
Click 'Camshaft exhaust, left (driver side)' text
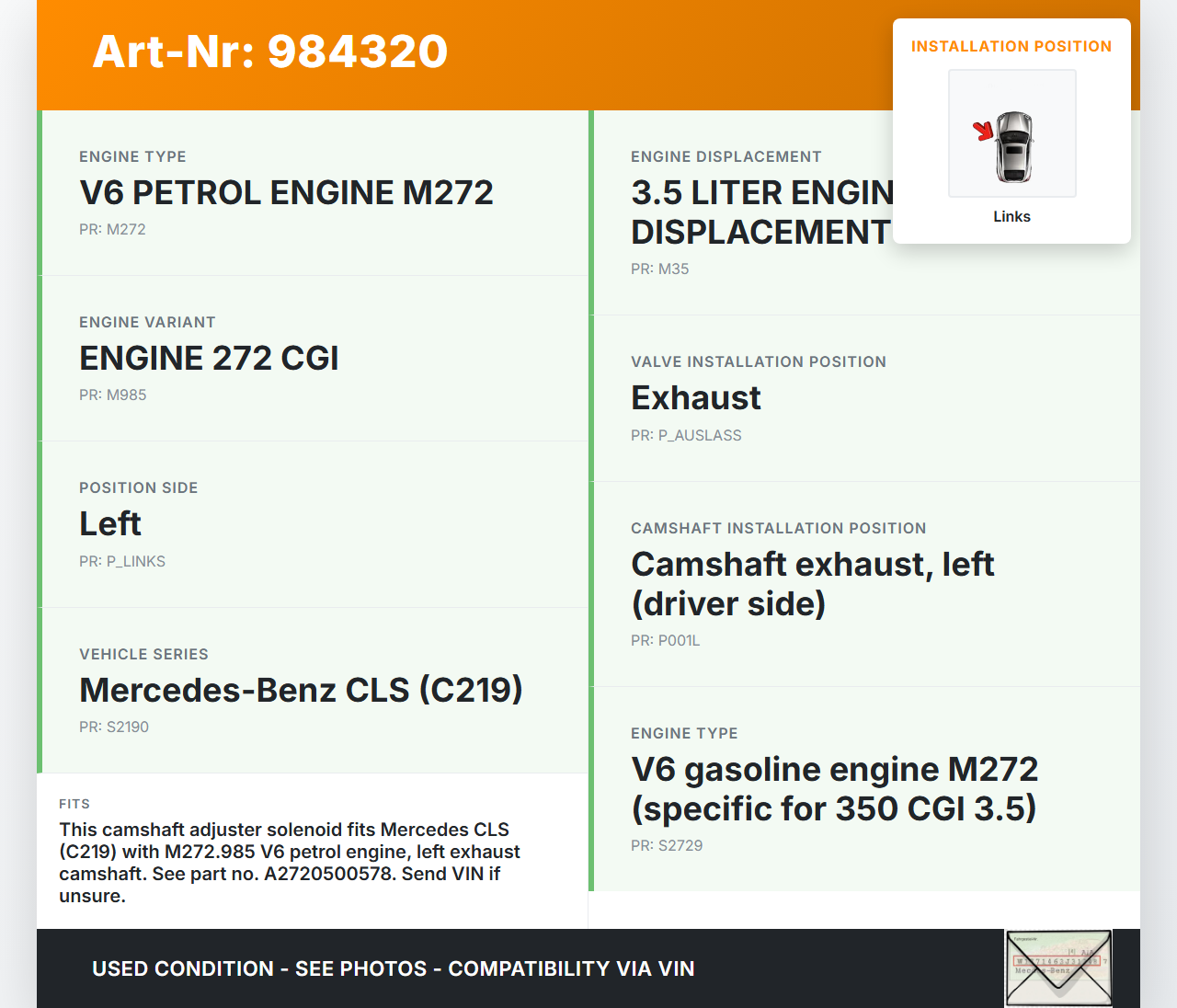tap(812, 584)
